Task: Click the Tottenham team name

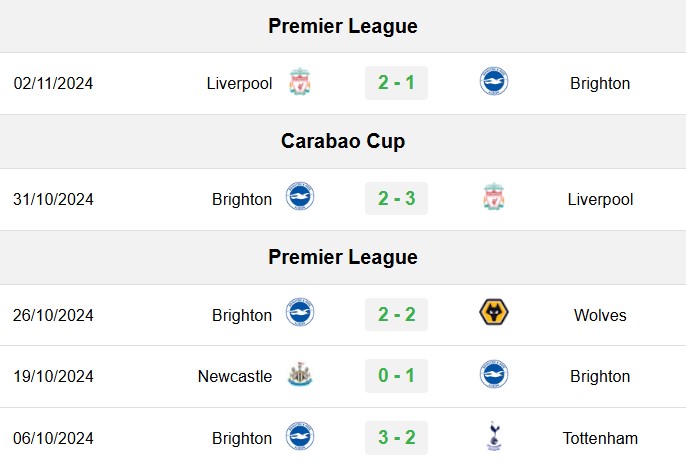Action: 600,438
